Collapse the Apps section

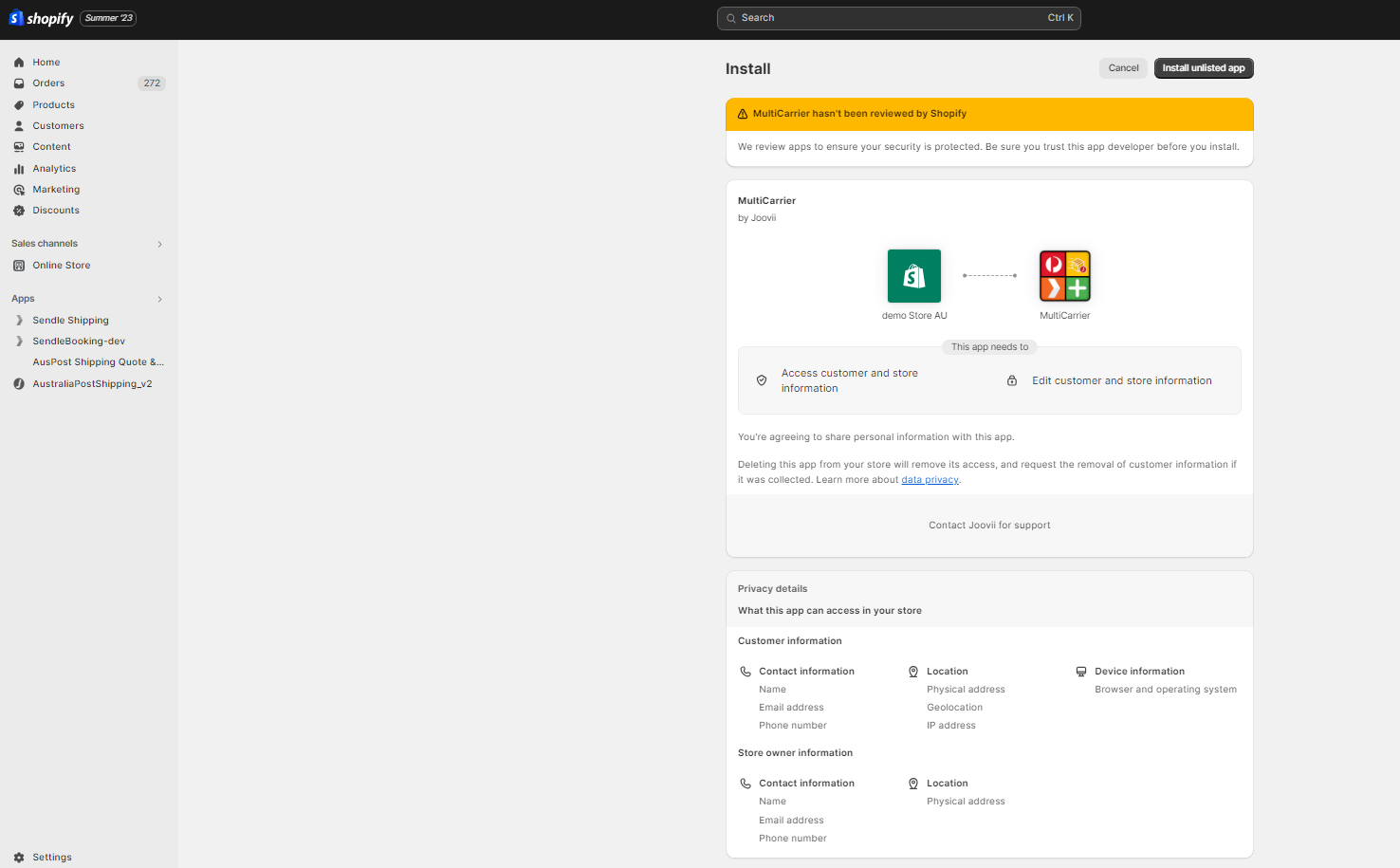(159, 298)
